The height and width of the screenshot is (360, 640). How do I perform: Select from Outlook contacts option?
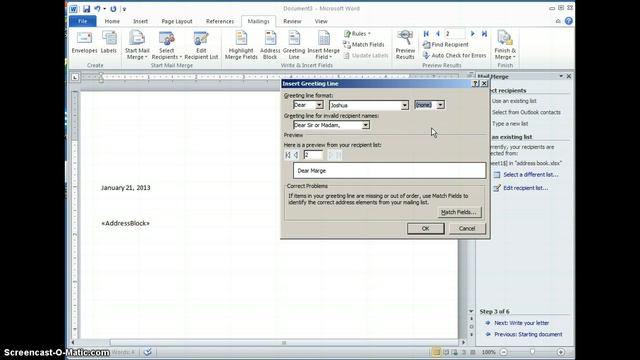coord(526,112)
